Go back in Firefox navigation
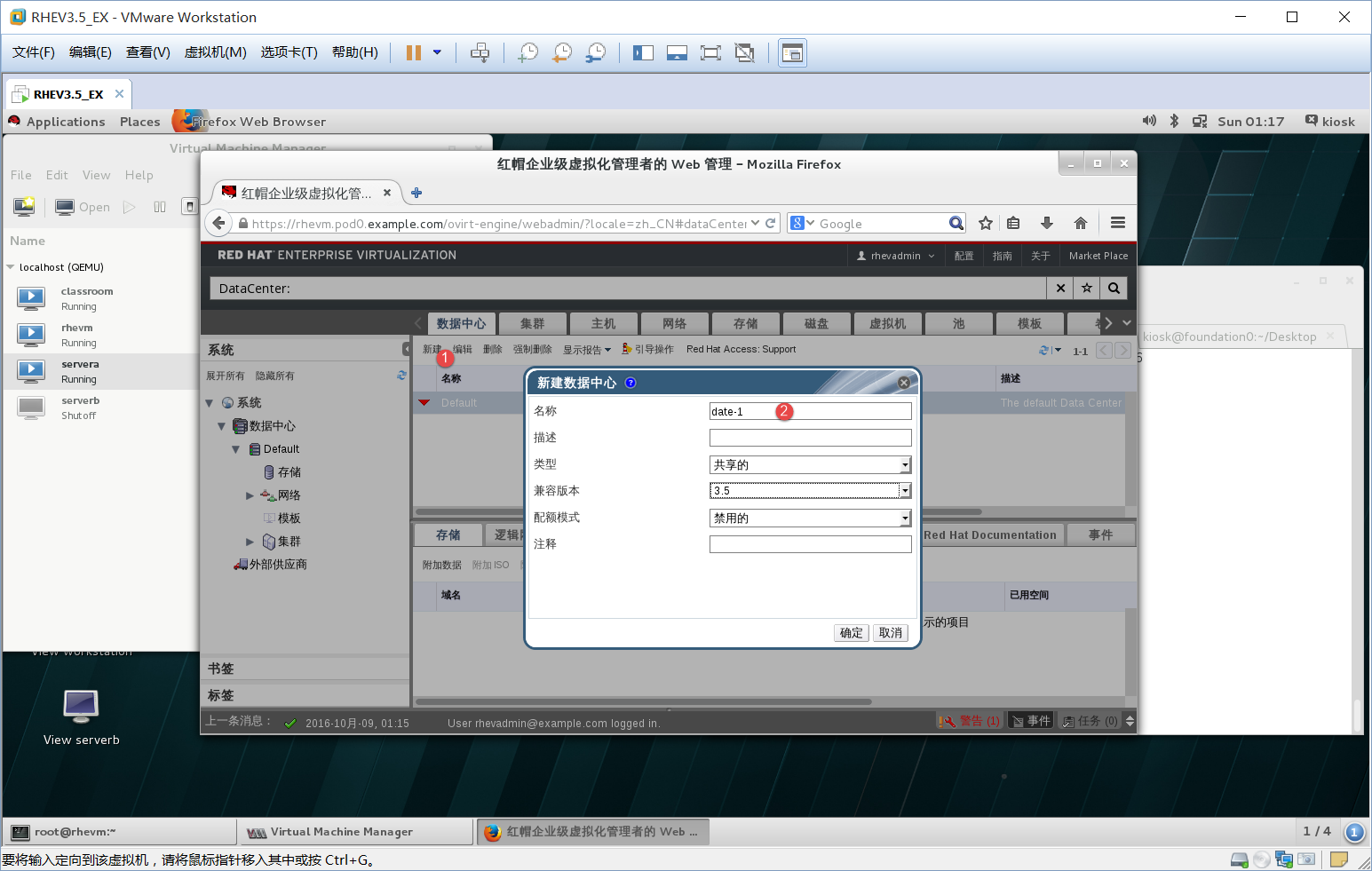 [218, 223]
